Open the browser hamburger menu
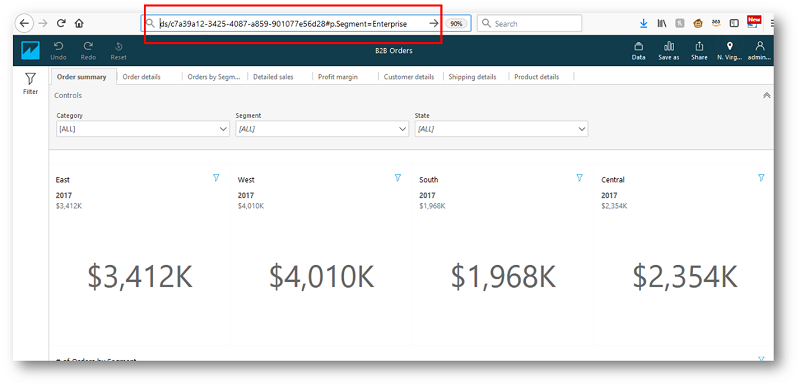Image resolution: width=800 pixels, height=387 pixels. click(x=771, y=23)
